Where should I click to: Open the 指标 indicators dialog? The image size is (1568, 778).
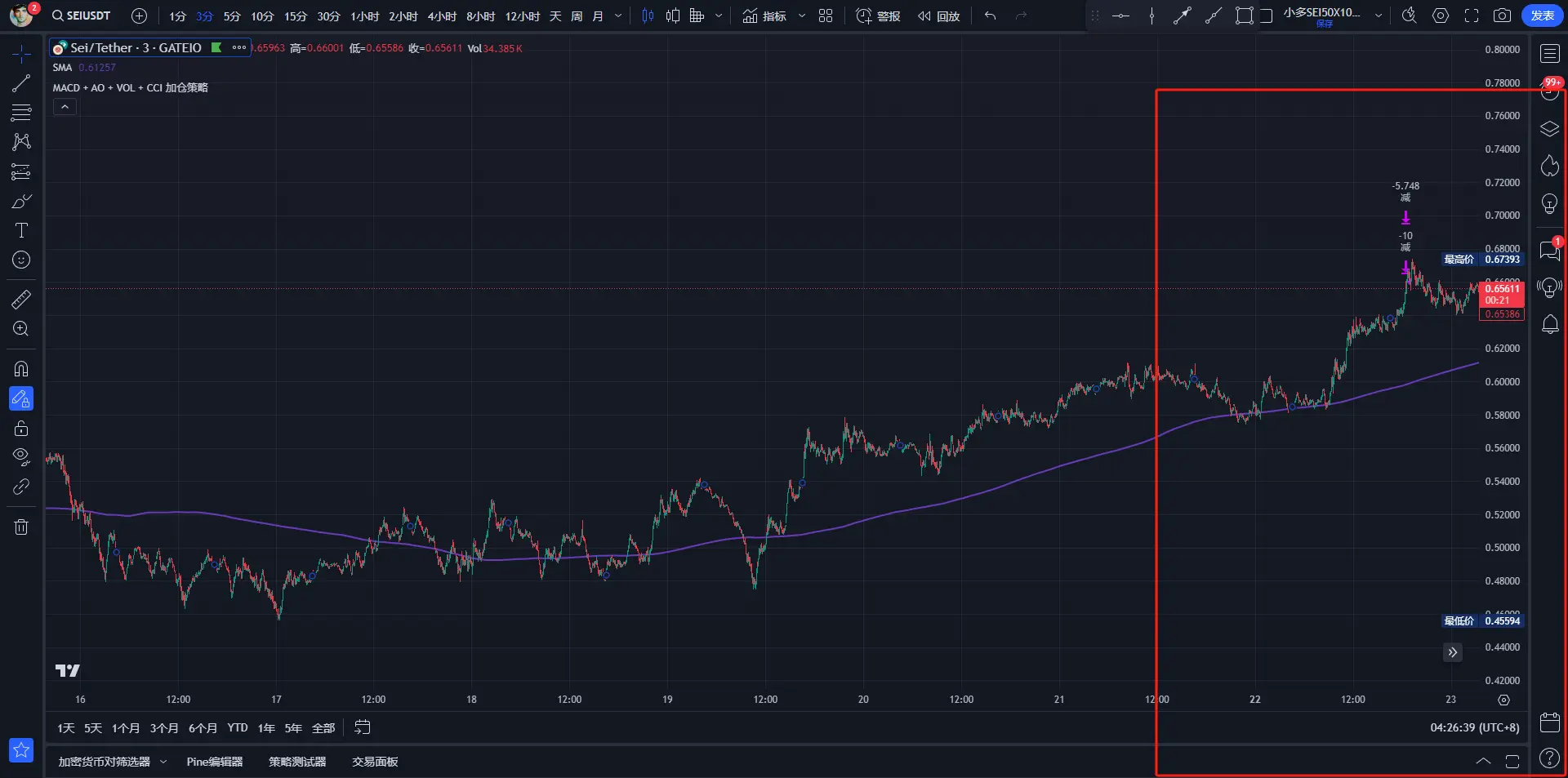[x=764, y=16]
